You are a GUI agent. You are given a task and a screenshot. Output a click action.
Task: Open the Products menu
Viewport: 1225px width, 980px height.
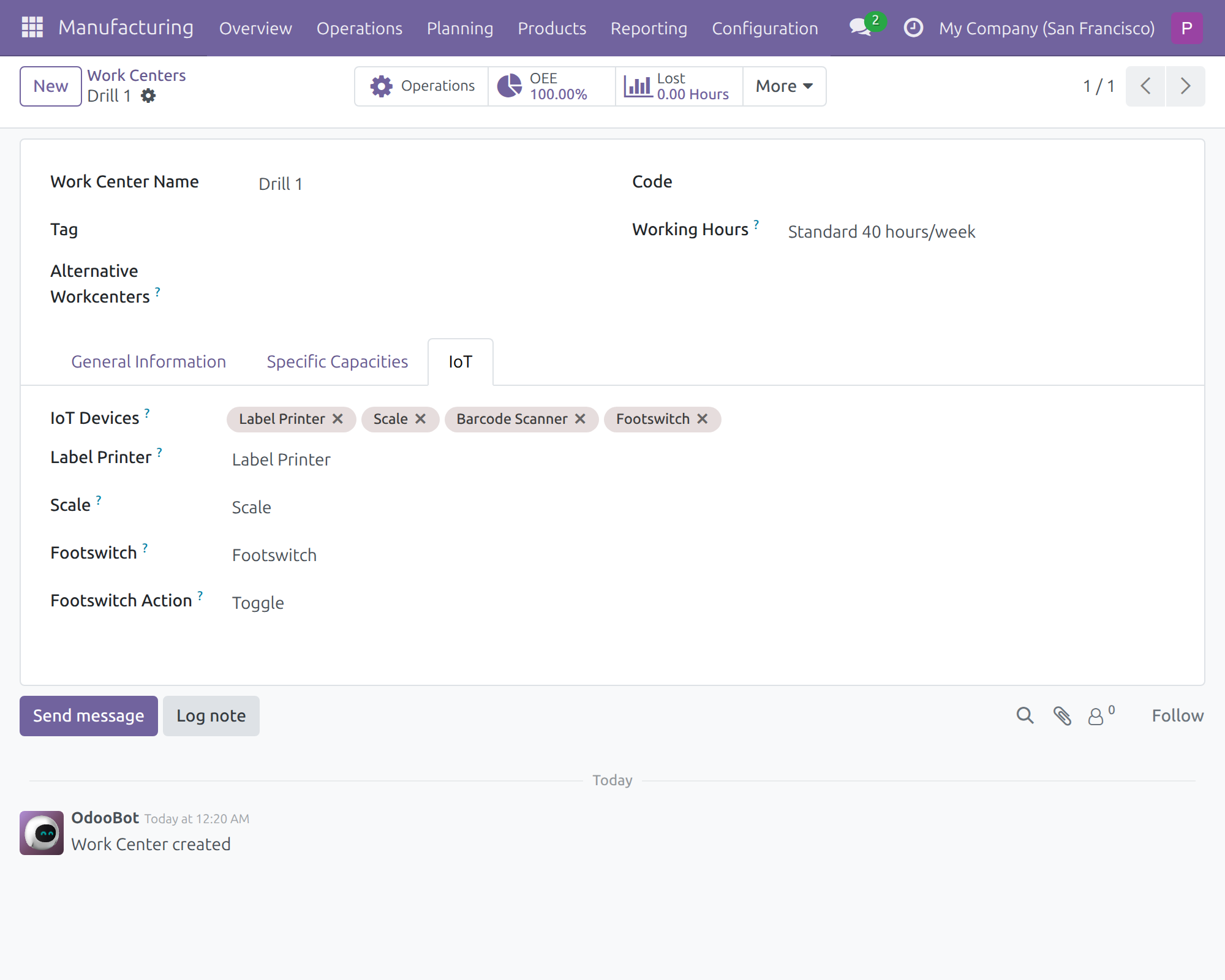[552, 28]
